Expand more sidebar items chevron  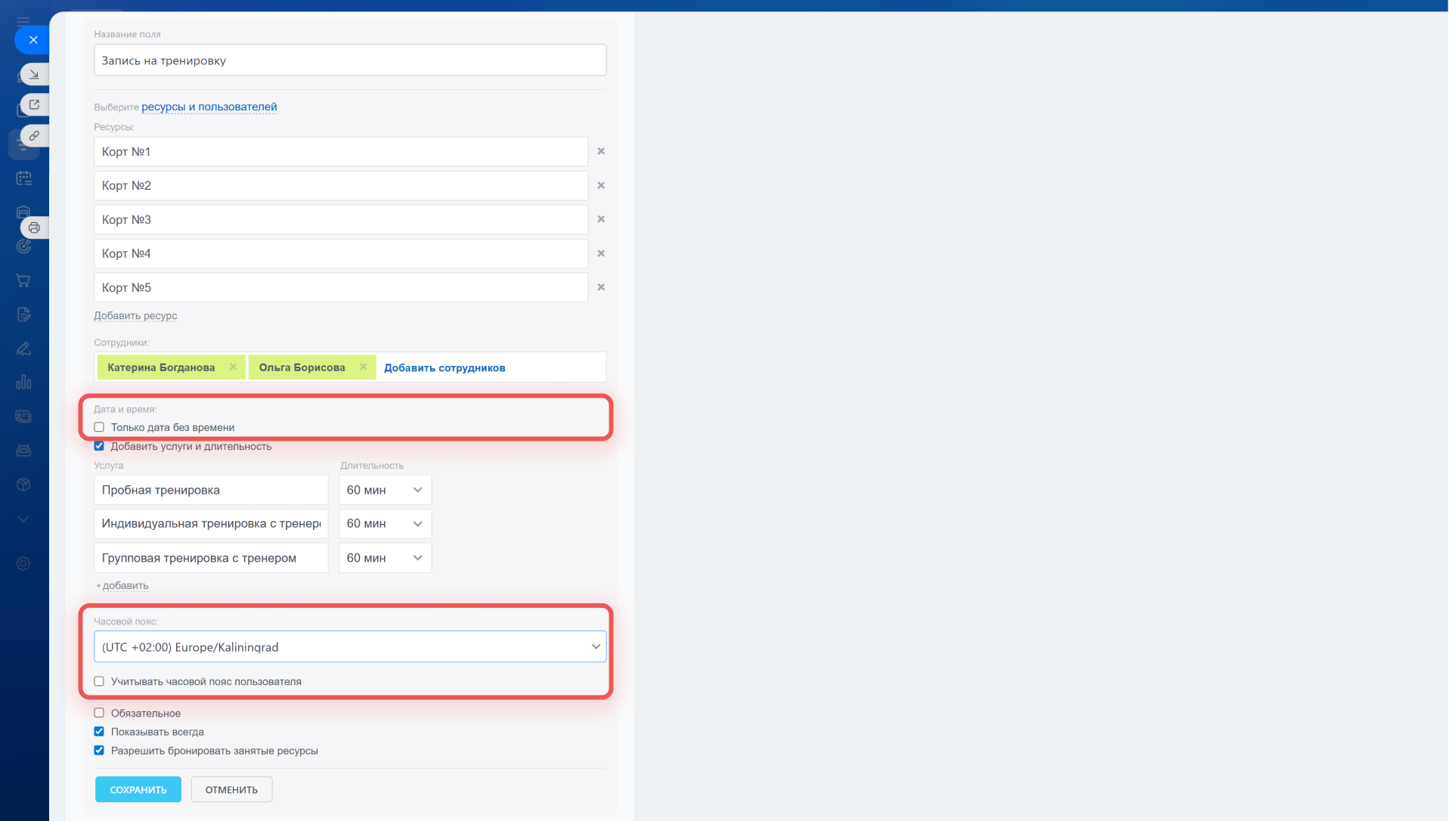pos(23,519)
